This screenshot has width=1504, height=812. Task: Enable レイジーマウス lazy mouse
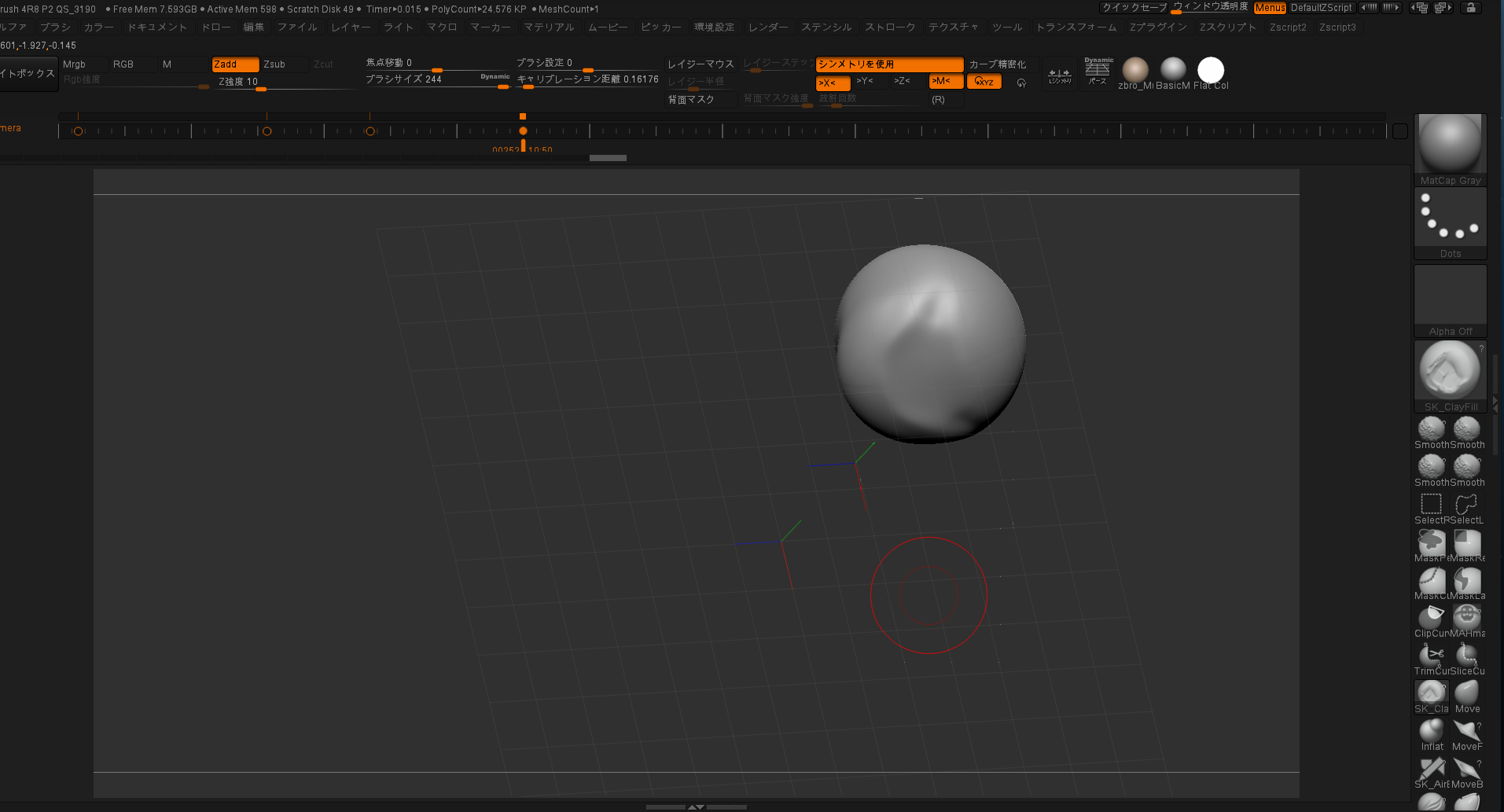click(x=701, y=64)
